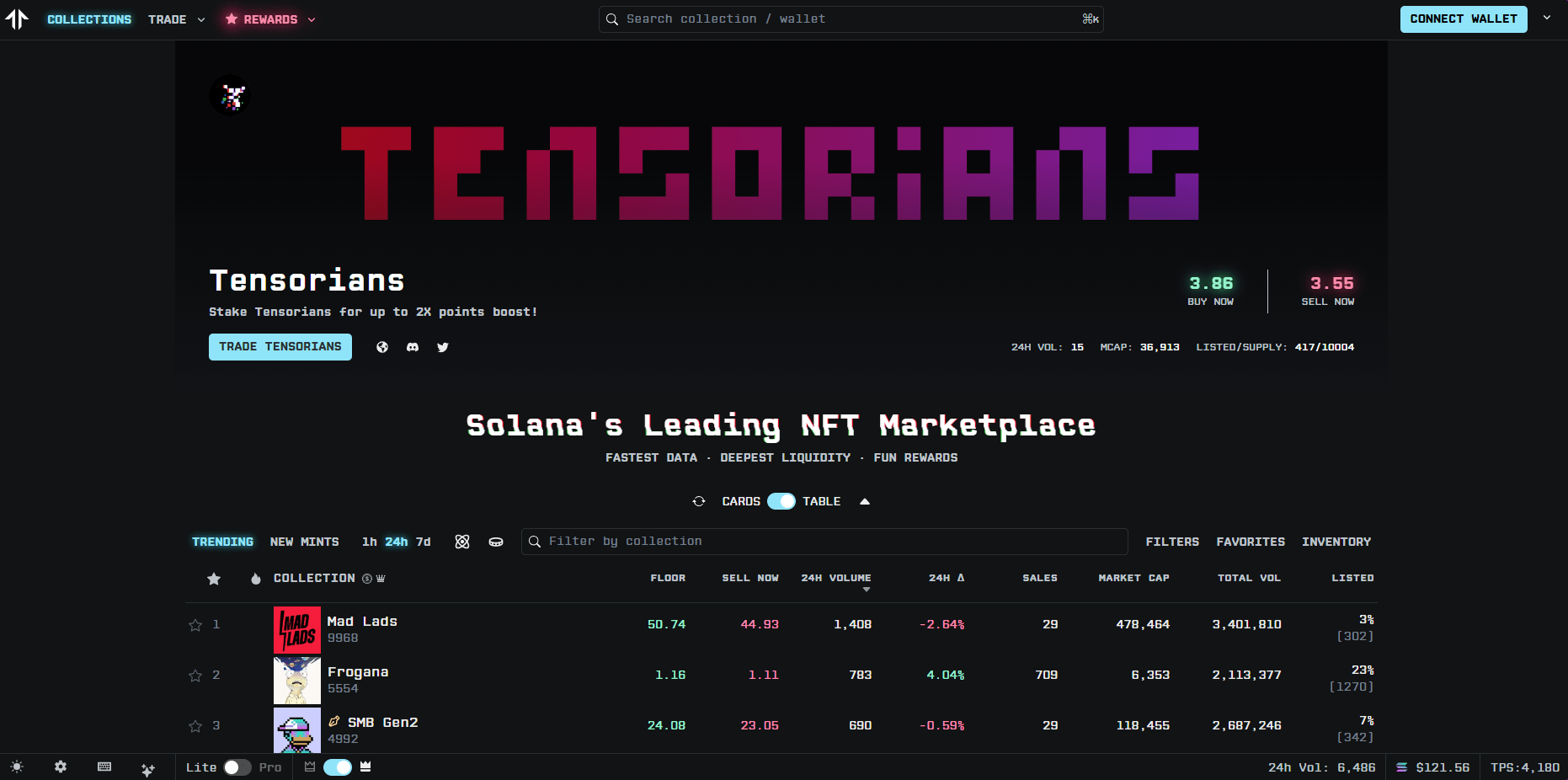Select the NEW MINTS tab
This screenshot has width=1568, height=780.
click(x=305, y=542)
